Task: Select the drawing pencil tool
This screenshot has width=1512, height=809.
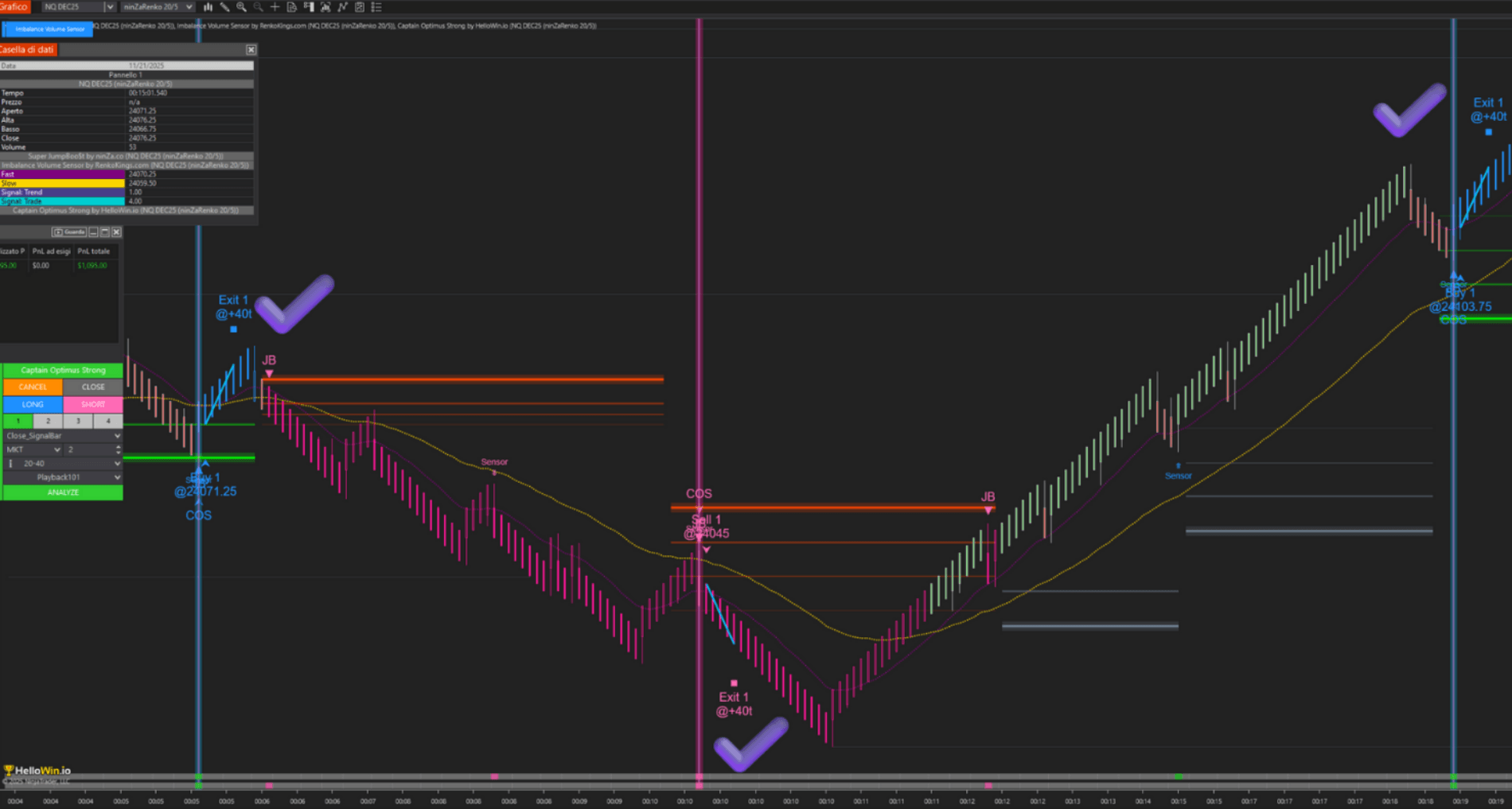Action: click(224, 7)
